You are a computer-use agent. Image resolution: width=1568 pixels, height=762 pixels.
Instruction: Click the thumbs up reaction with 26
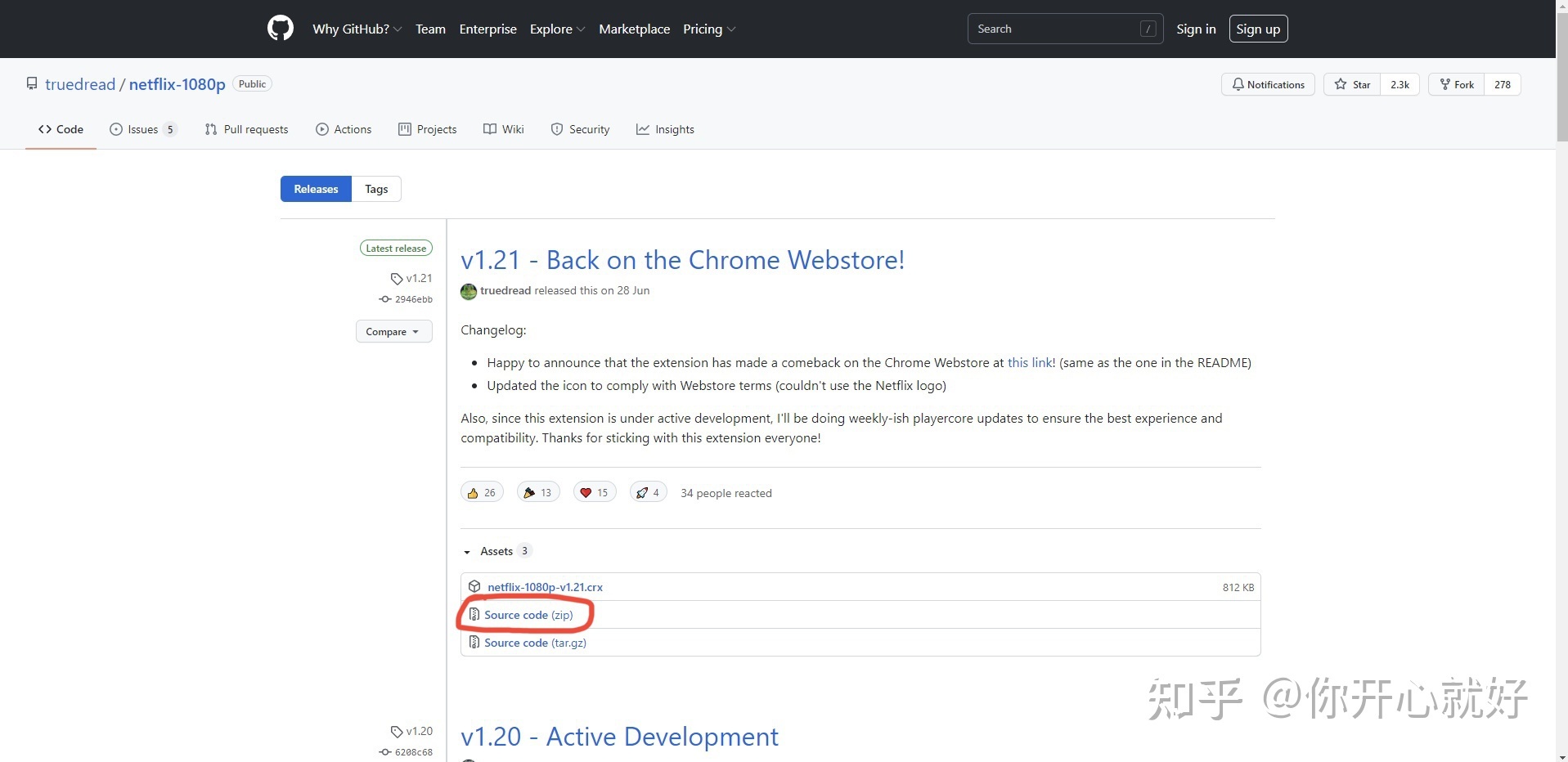pyautogui.click(x=482, y=492)
